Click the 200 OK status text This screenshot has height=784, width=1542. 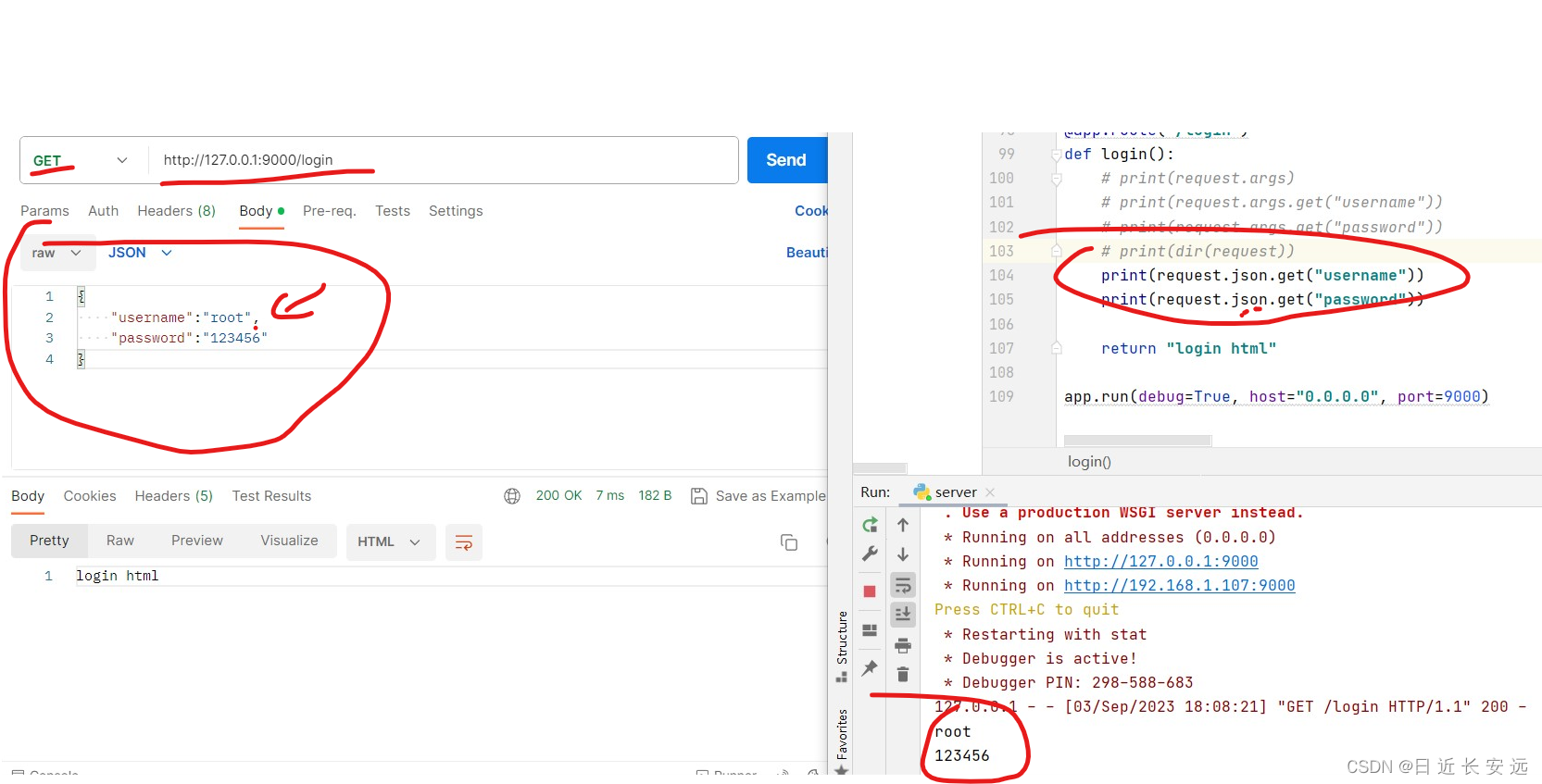tap(558, 495)
